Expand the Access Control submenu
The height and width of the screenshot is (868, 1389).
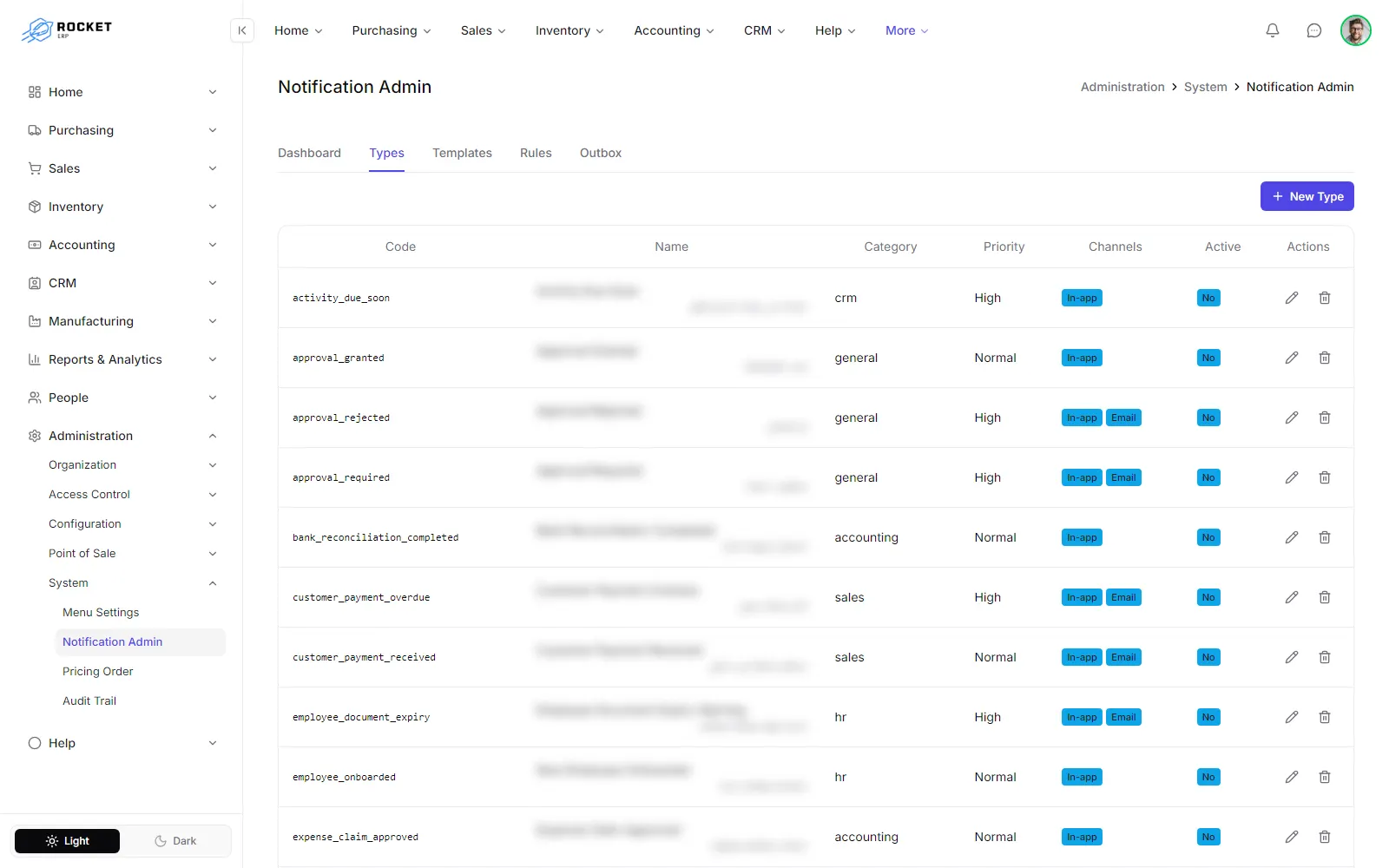tap(132, 495)
